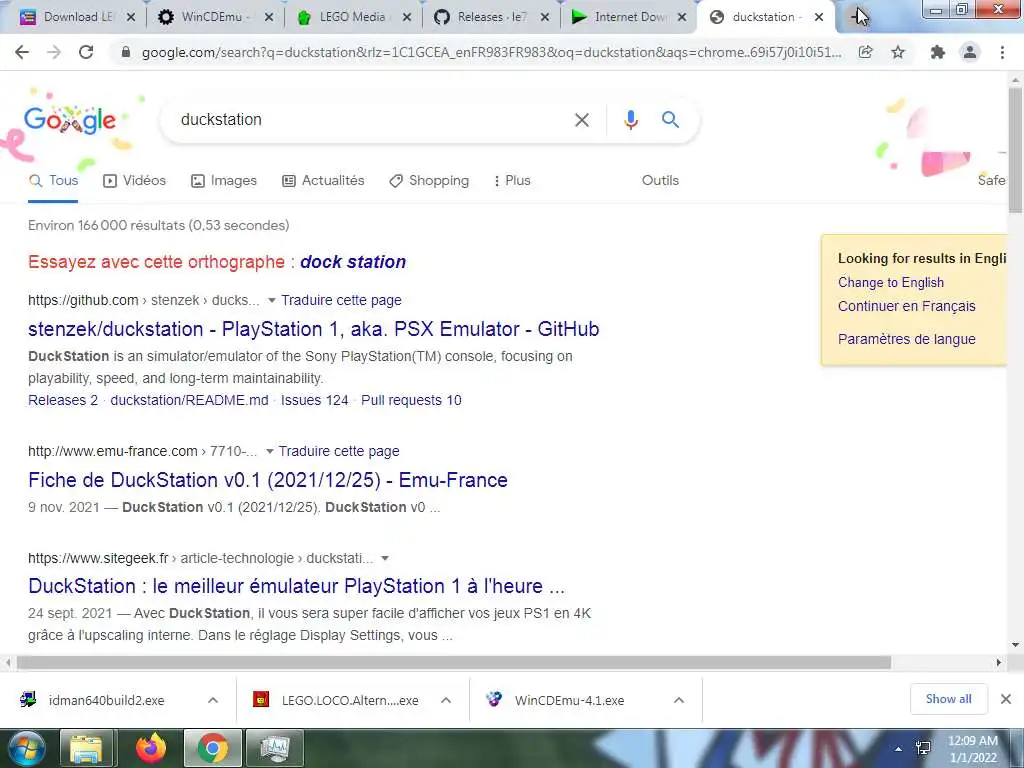Open Windows Start menu orb

pyautogui.click(x=25, y=748)
